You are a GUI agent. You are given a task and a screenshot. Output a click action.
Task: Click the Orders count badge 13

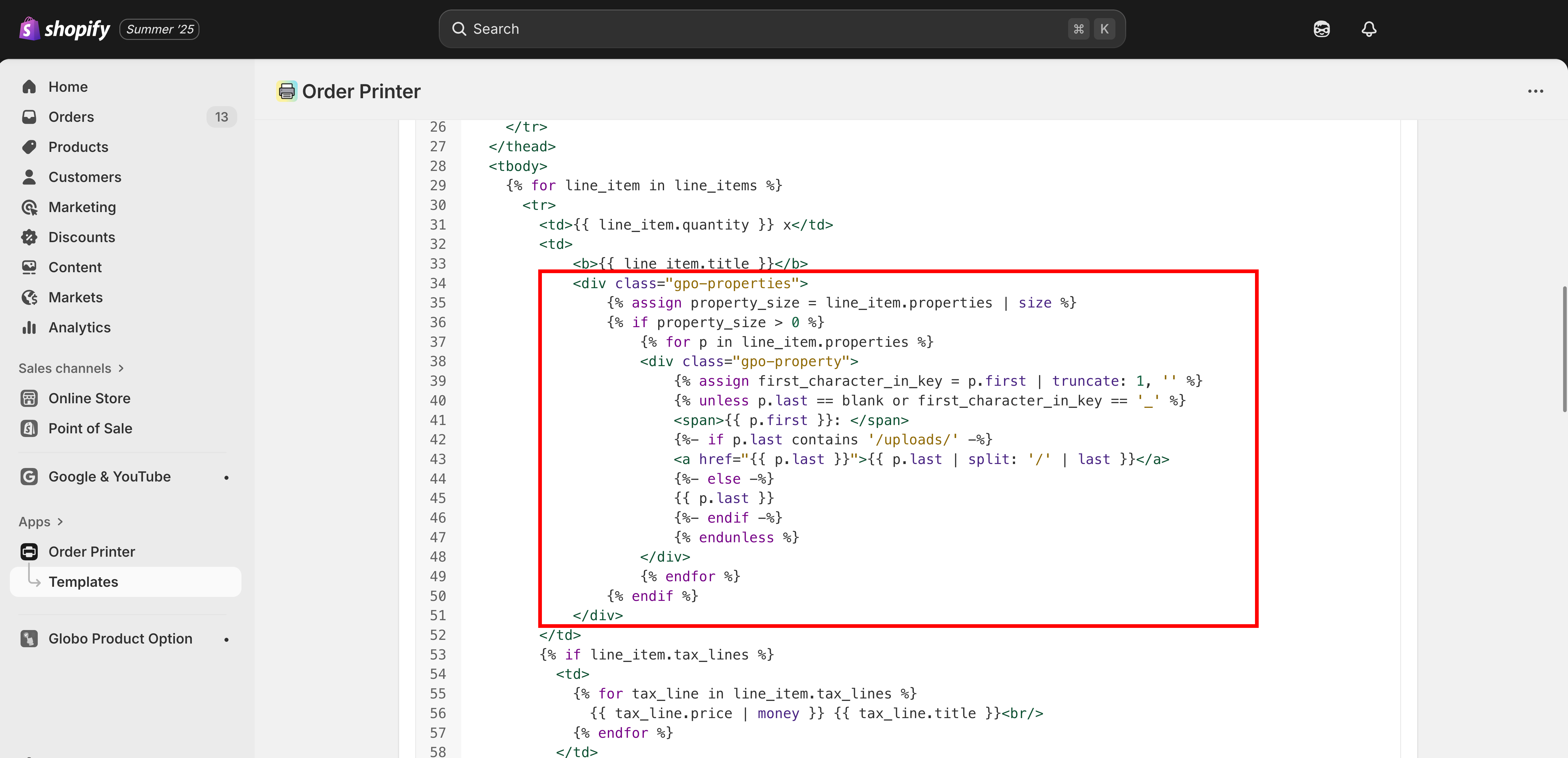click(x=222, y=117)
